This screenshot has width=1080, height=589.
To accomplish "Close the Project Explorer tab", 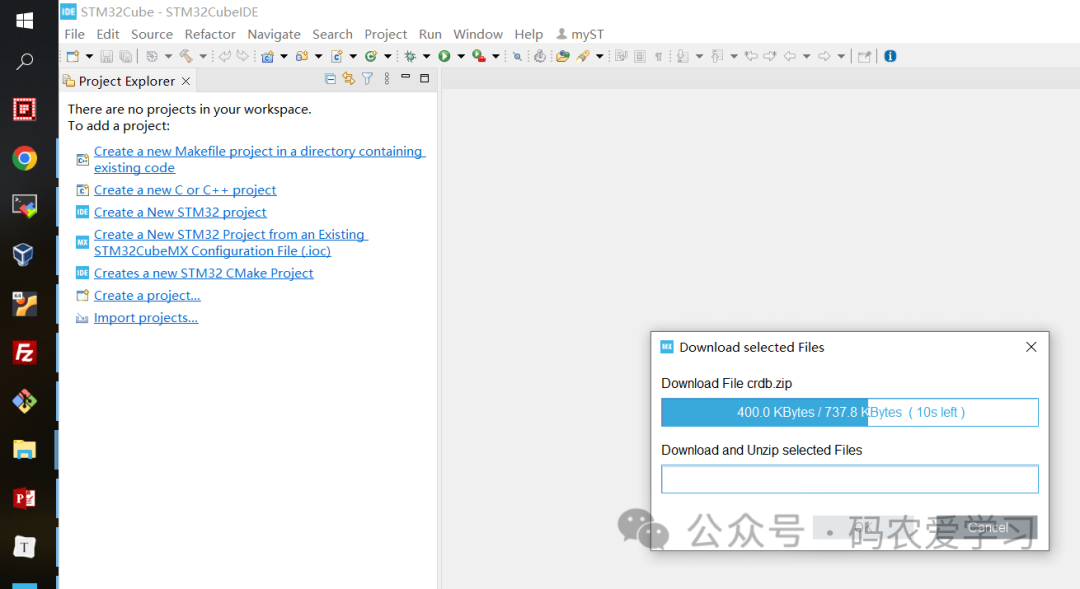I will (x=186, y=81).
